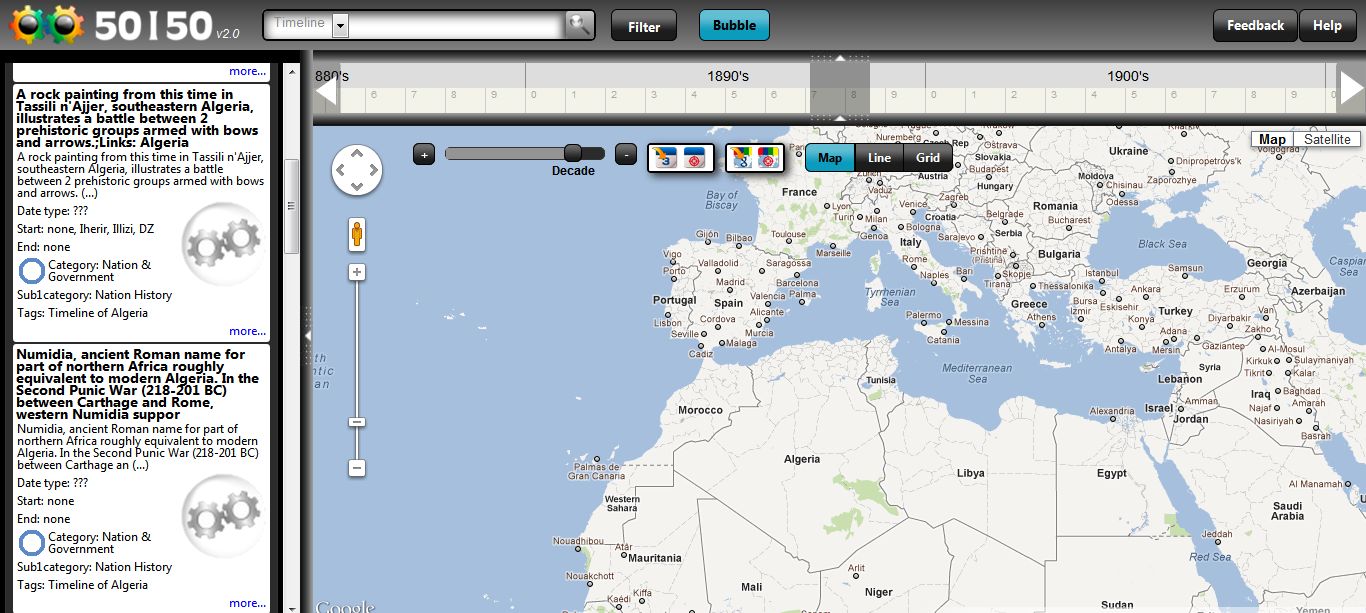Screen dimensions: 1366x613
Task: Click the event list vertical scrollbar thumb
Action: [x=292, y=206]
